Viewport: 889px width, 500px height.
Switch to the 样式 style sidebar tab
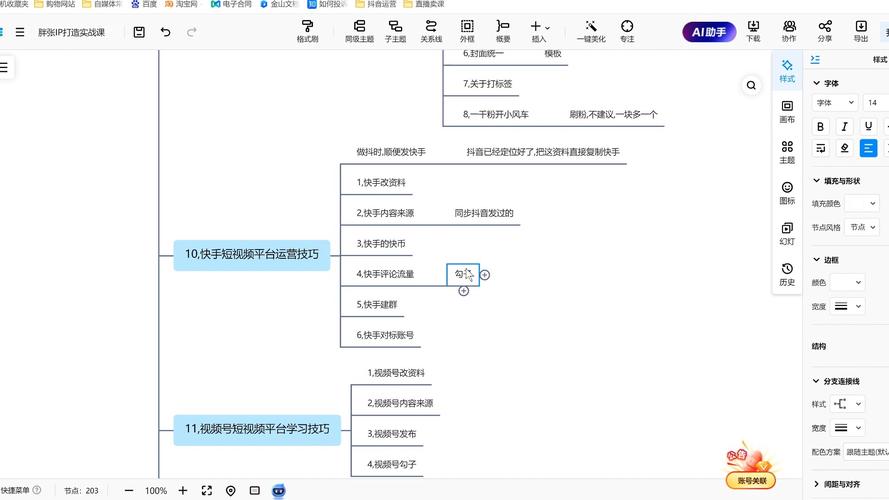[787, 71]
